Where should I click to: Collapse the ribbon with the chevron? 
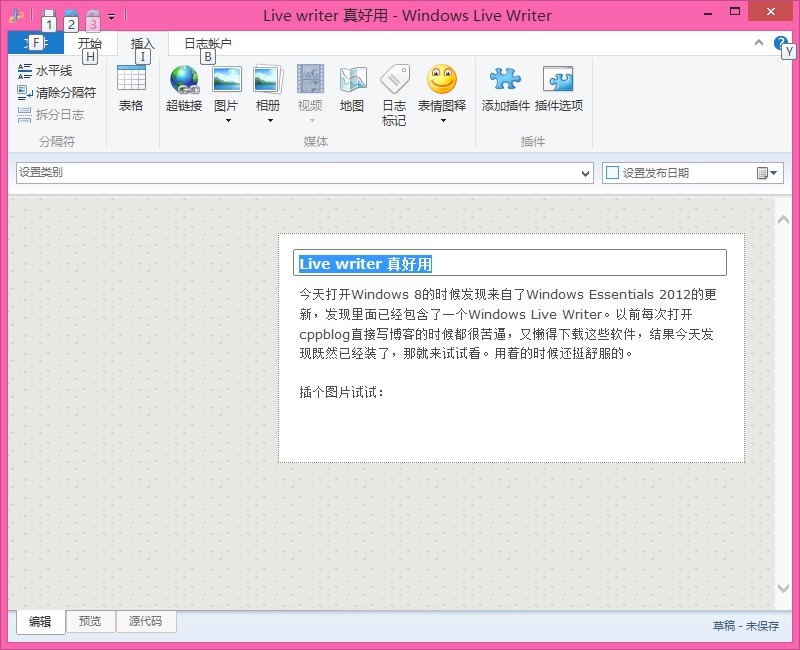759,43
